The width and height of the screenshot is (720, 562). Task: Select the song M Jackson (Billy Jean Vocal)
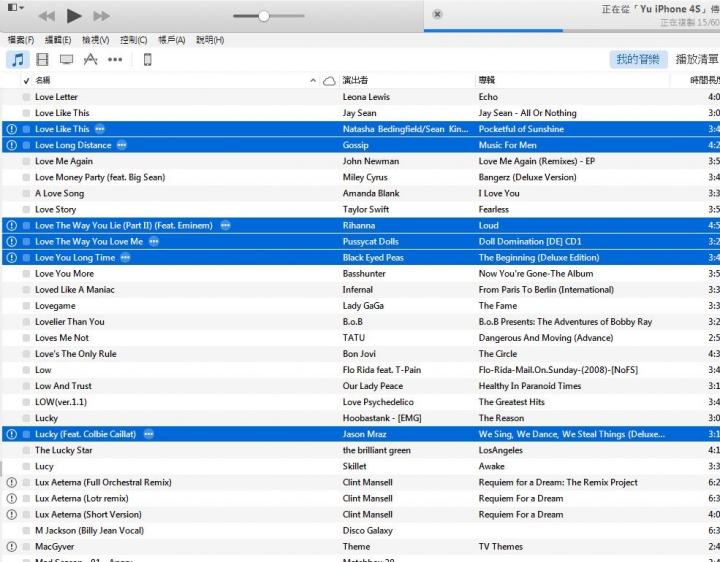90,531
